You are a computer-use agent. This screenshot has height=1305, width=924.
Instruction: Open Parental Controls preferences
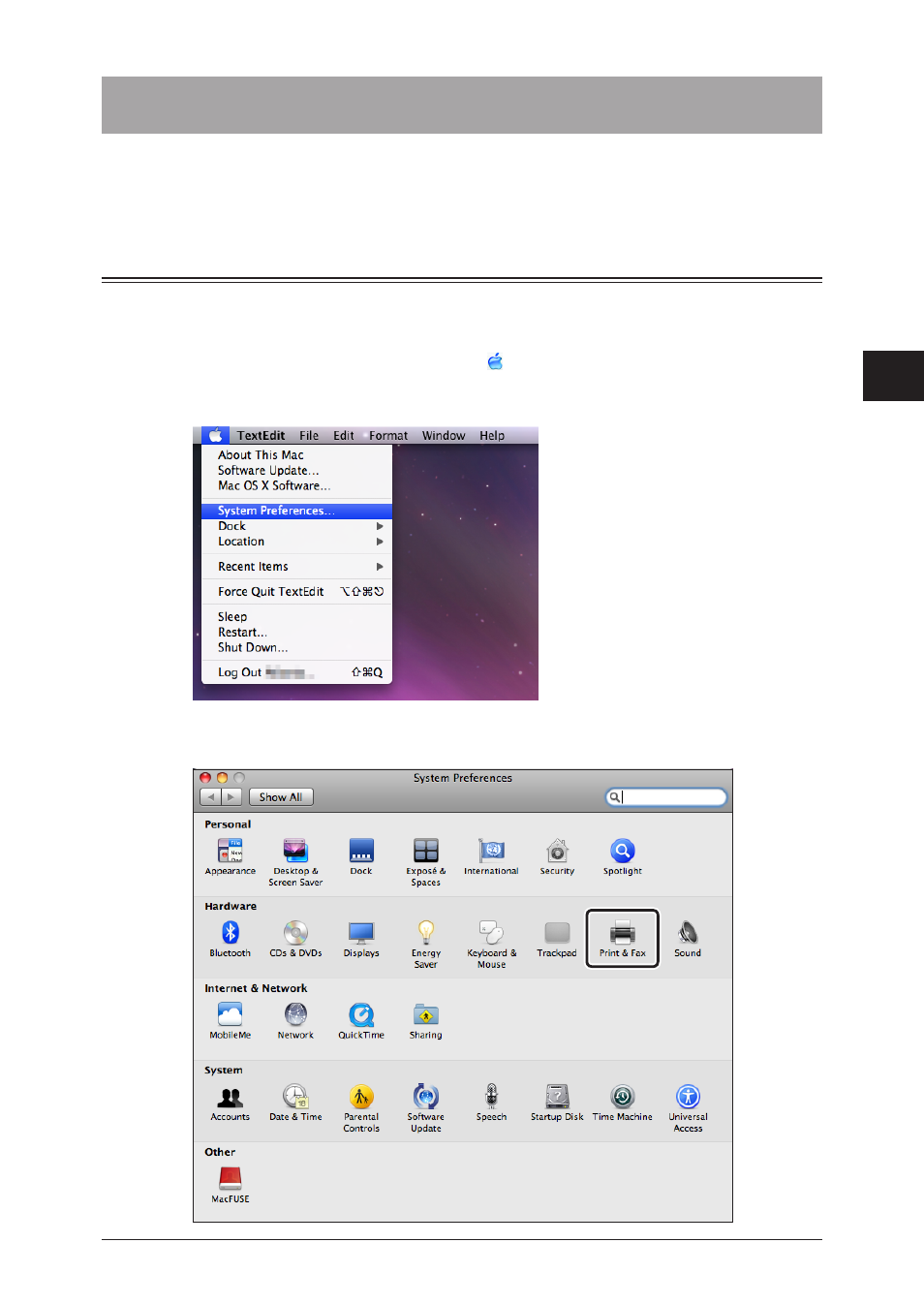[x=361, y=1108]
